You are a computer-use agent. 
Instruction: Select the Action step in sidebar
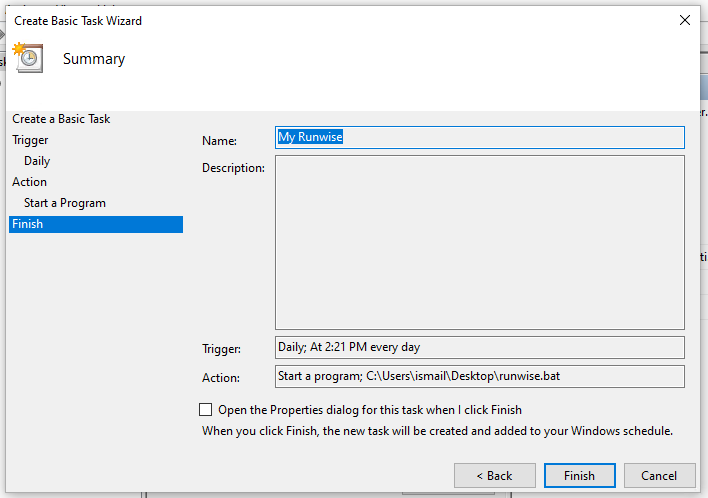click(x=29, y=182)
